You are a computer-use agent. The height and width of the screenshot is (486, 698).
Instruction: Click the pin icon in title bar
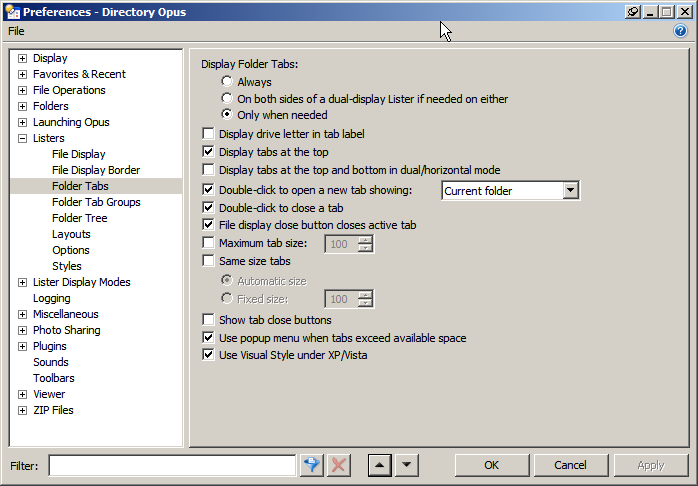[x=633, y=12]
